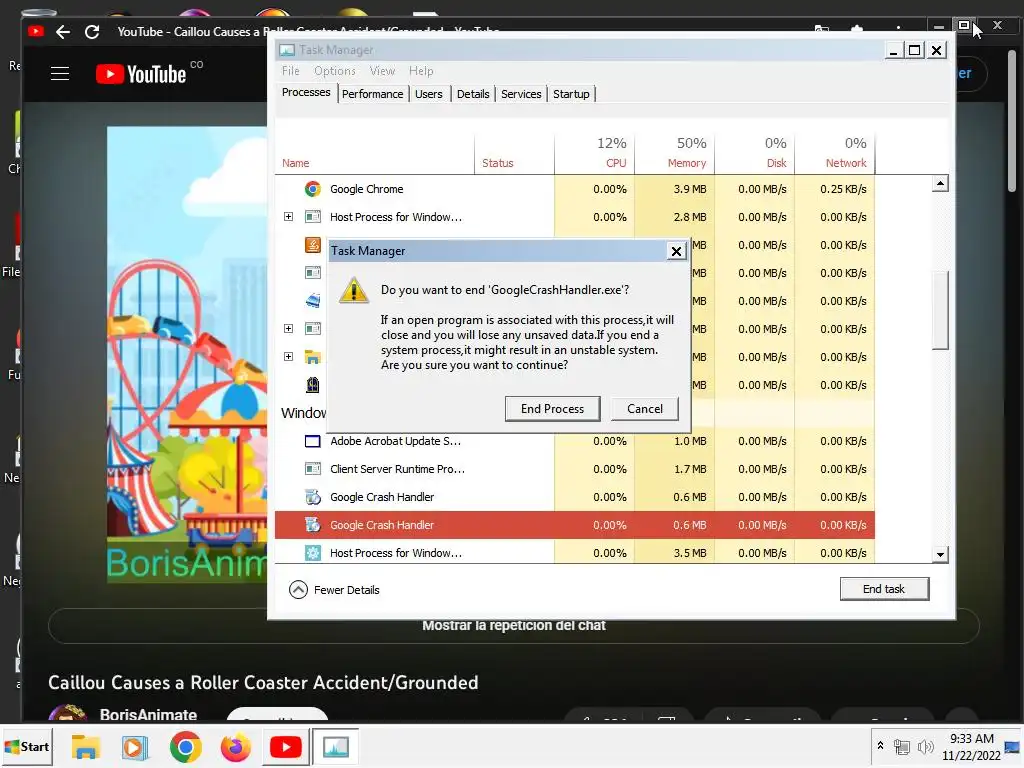The width and height of the screenshot is (1024, 768).
Task: Select Client Server Runtime Process row
Action: (575, 469)
